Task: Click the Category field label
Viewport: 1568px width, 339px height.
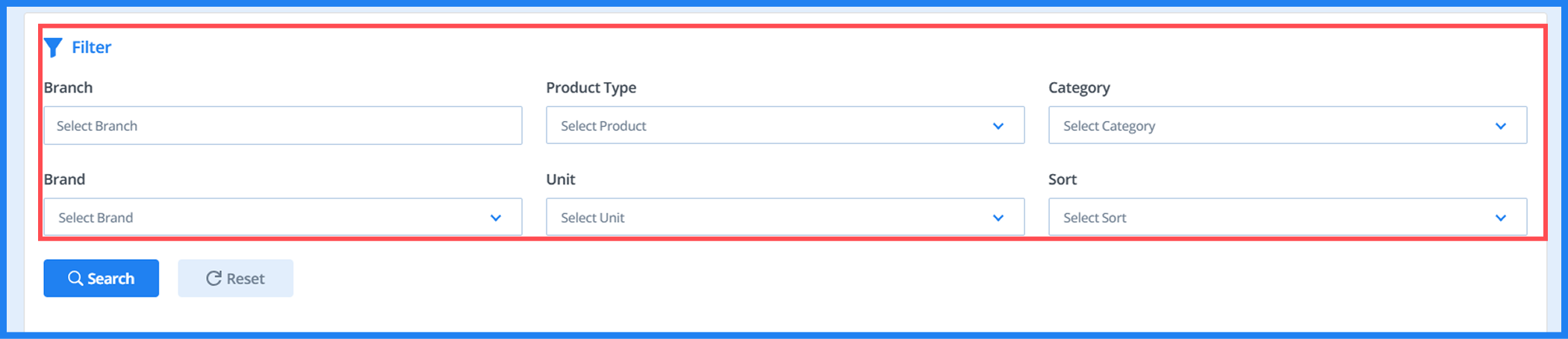Action: pyautogui.click(x=1079, y=87)
